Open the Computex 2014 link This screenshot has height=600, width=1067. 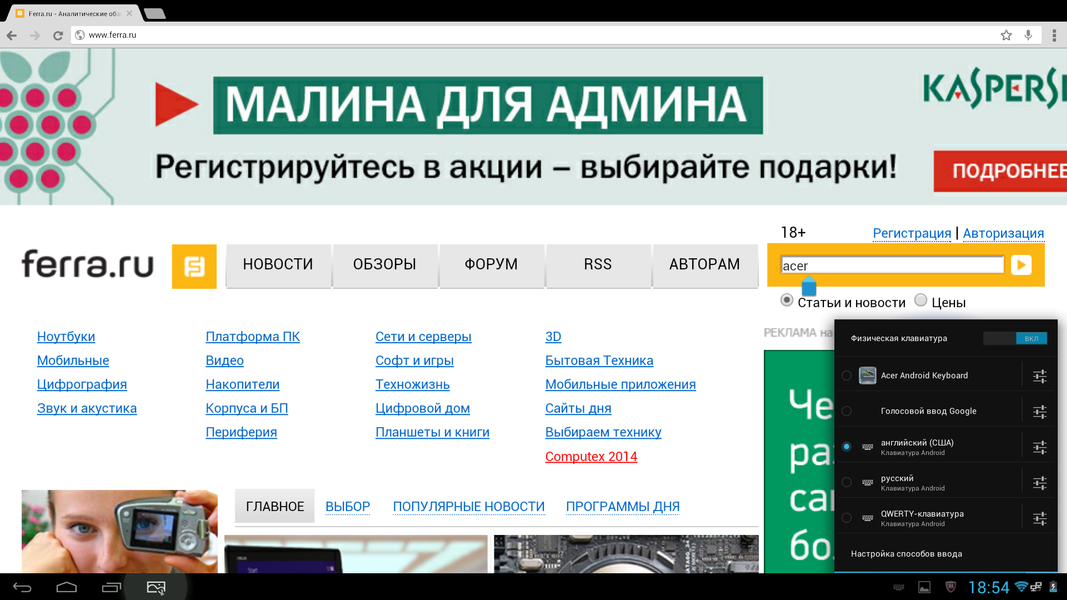(x=590, y=456)
